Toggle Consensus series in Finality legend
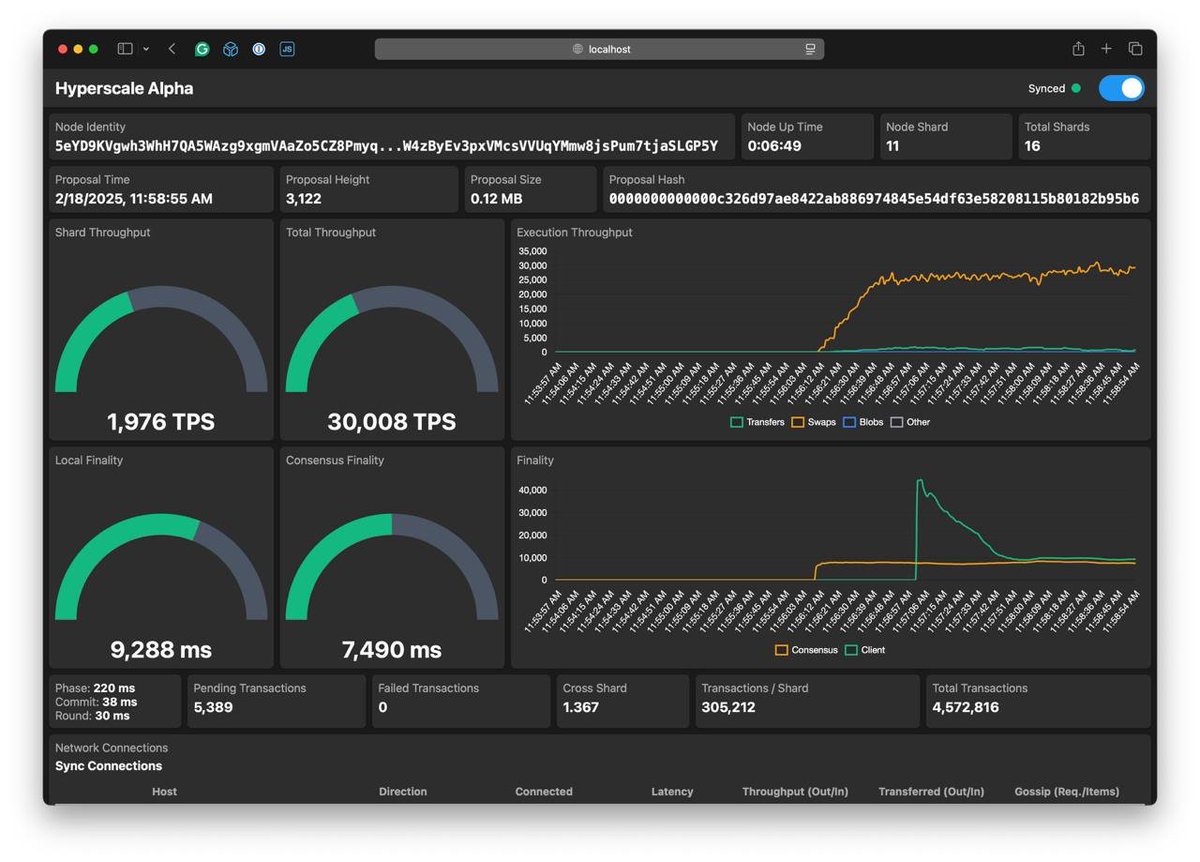The image size is (1200, 862). pyautogui.click(x=806, y=650)
